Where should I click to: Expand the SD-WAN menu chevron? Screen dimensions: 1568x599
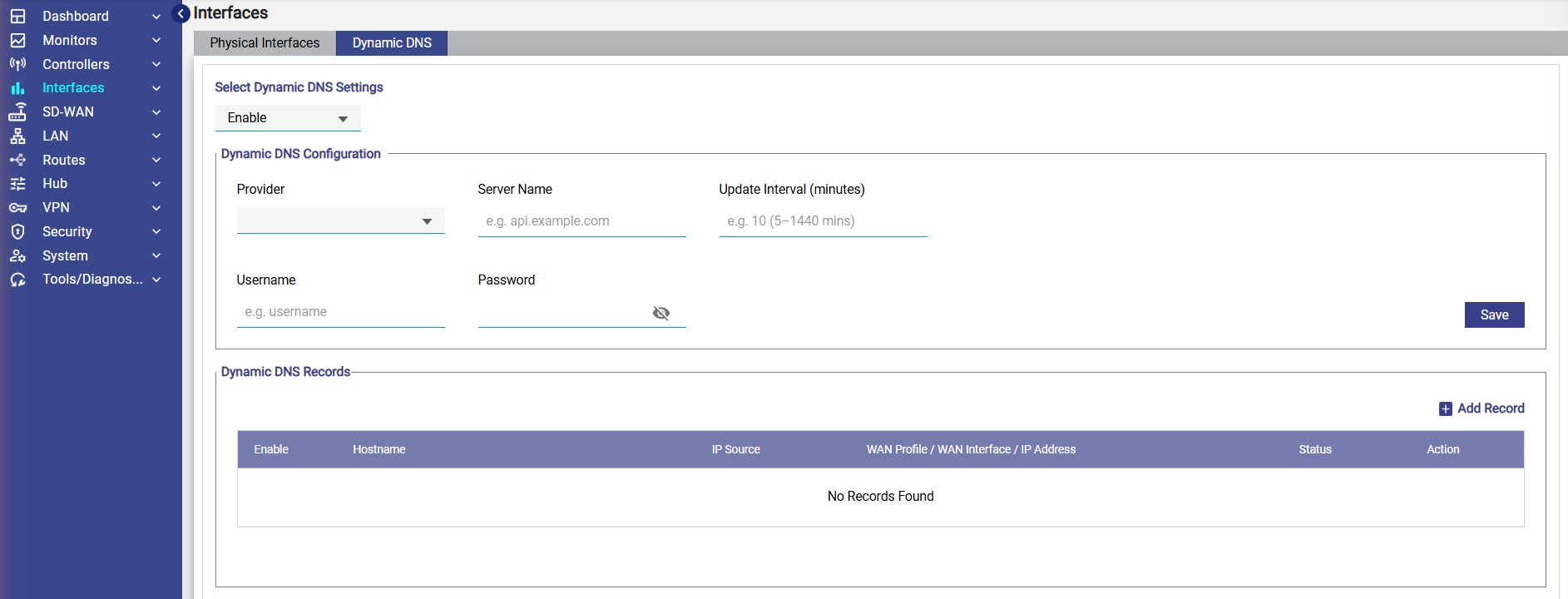(x=156, y=112)
